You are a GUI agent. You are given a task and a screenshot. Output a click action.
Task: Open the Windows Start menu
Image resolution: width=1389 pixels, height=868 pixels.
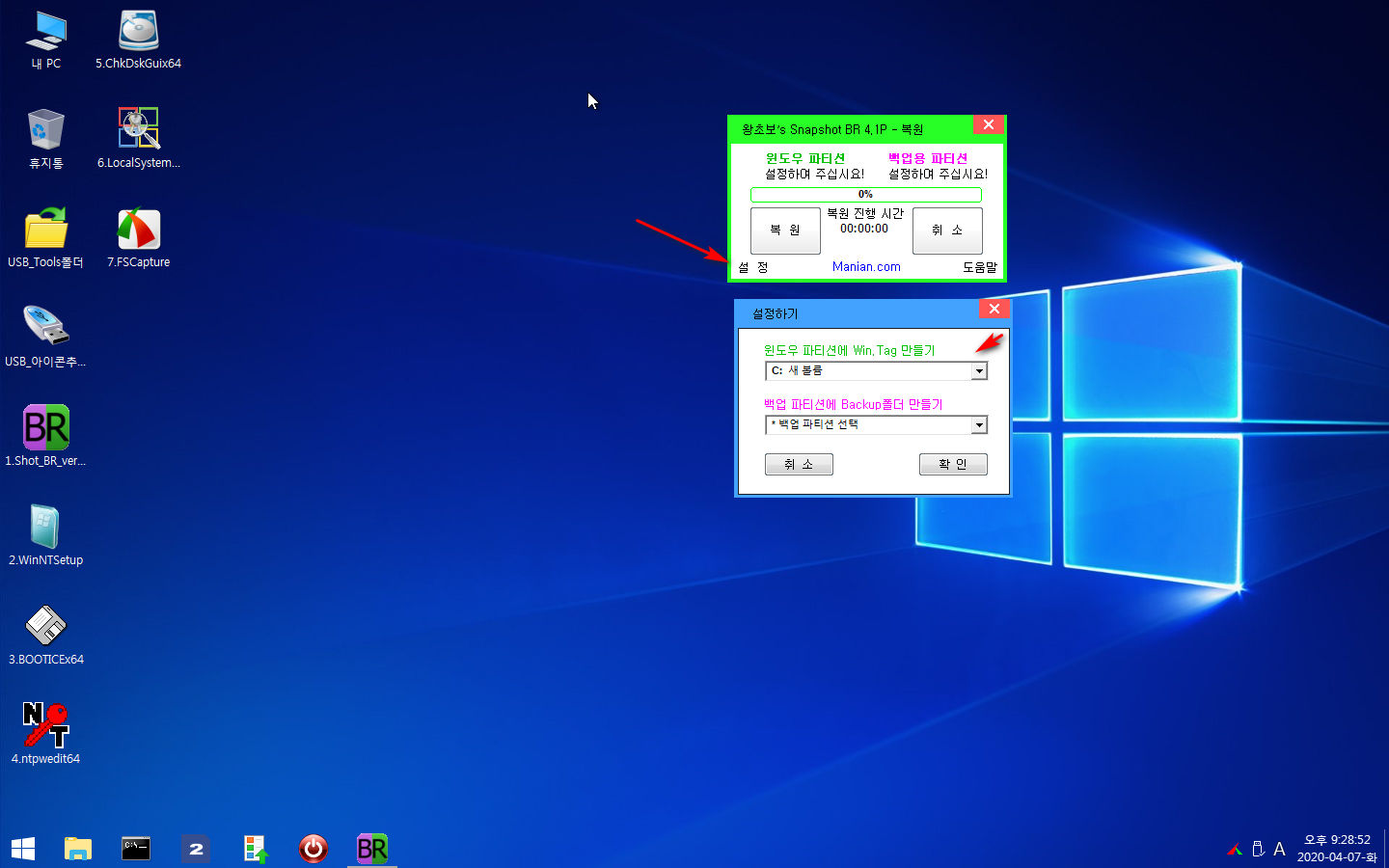point(23,849)
